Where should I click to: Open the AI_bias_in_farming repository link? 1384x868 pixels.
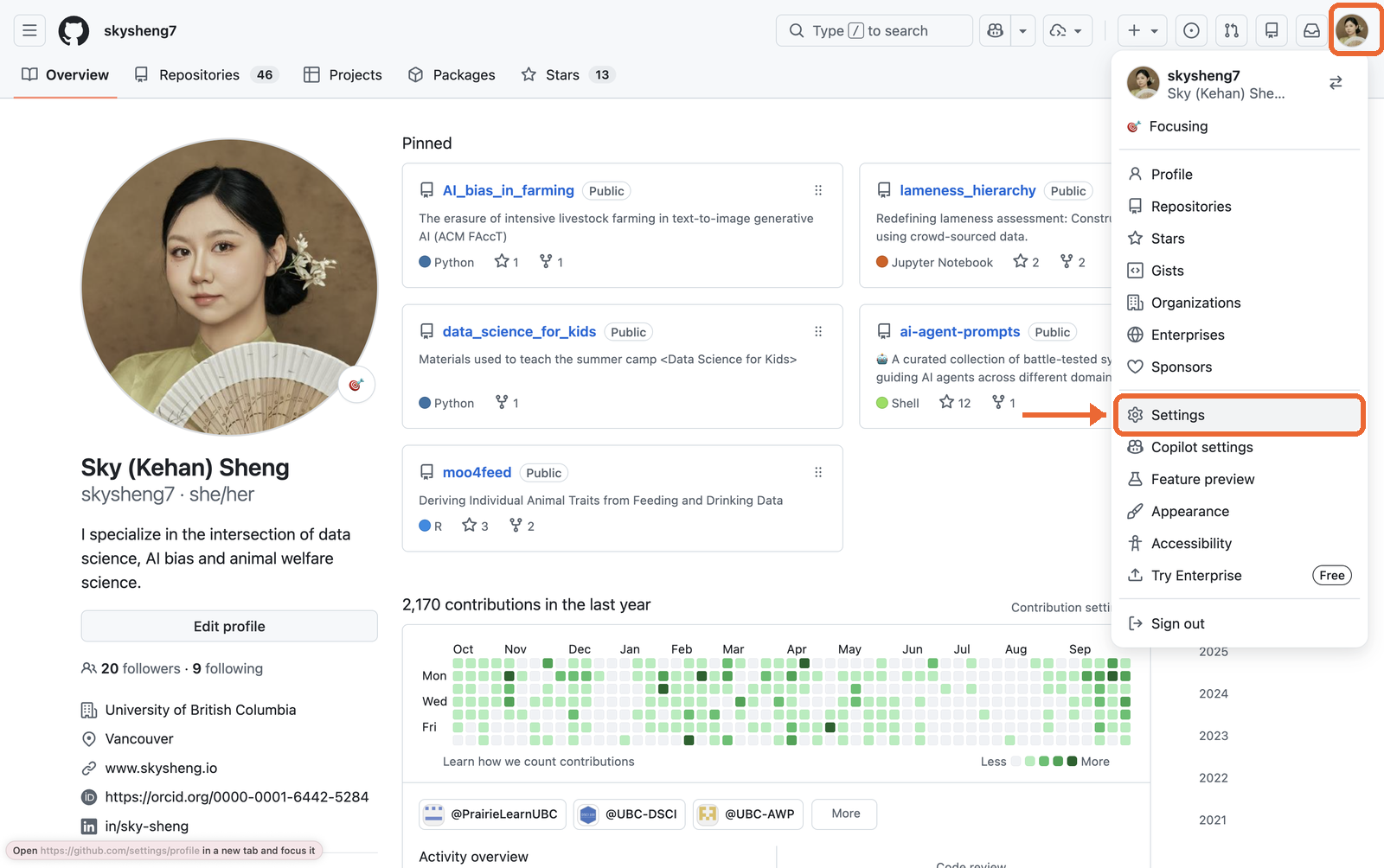pyautogui.click(x=509, y=190)
